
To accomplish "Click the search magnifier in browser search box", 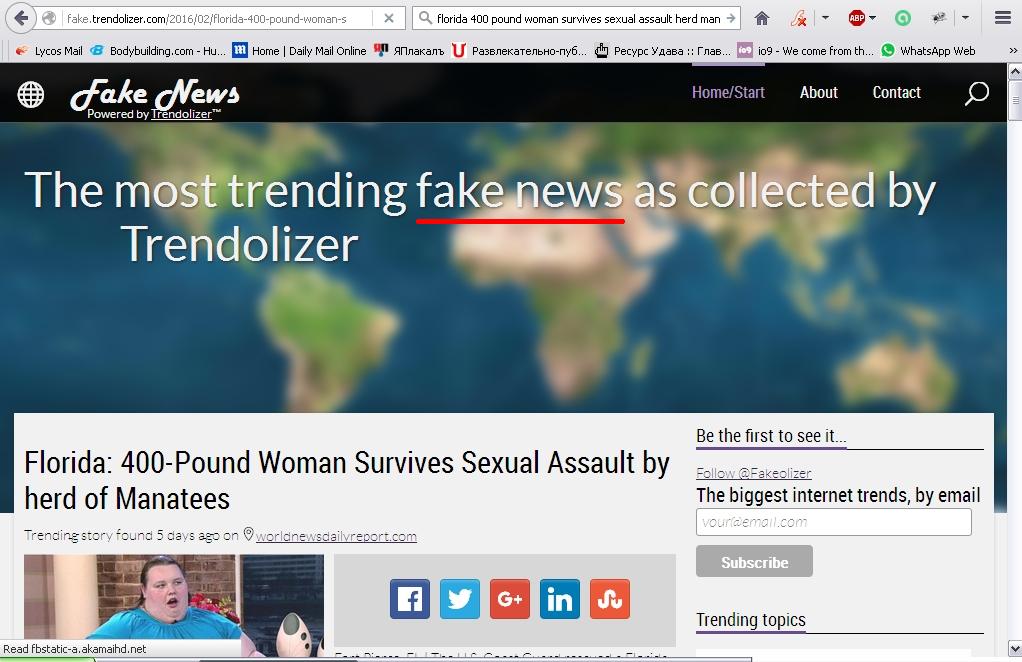I will [425, 18].
